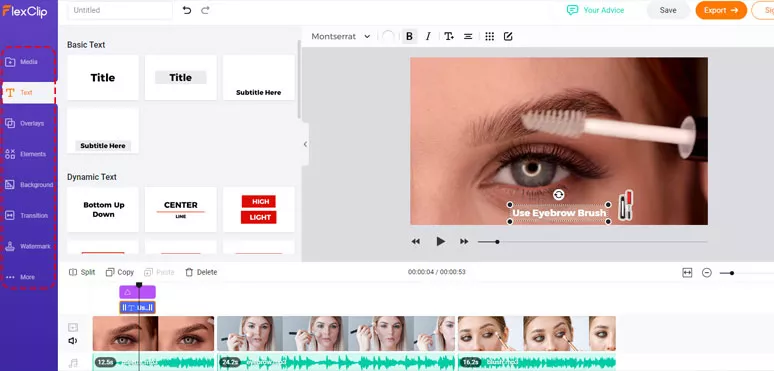Click the preview progress slider
This screenshot has width=774, height=371.
592,242
